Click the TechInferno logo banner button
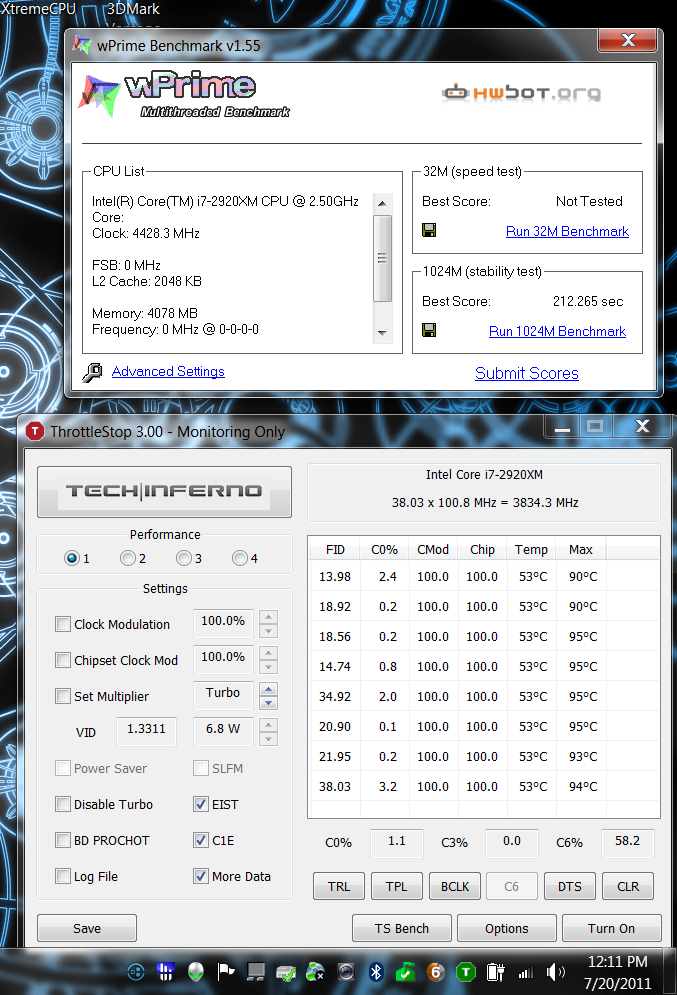677x995 pixels. coord(164,491)
